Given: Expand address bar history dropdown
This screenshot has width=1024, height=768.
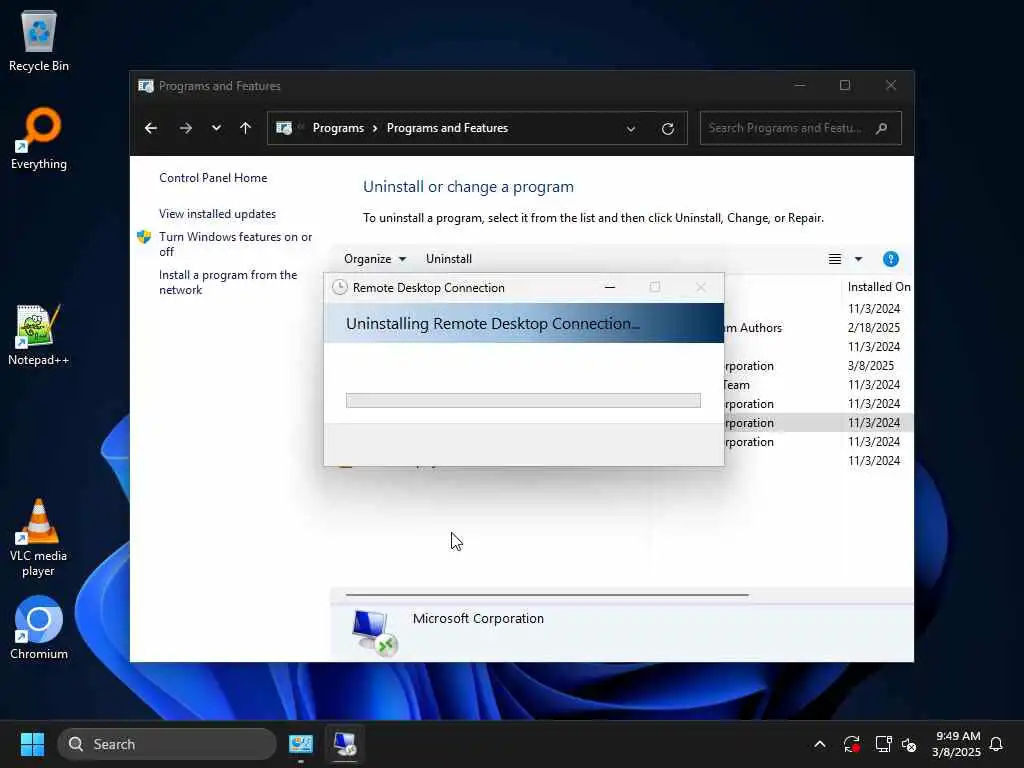Looking at the screenshot, I should tap(631, 129).
